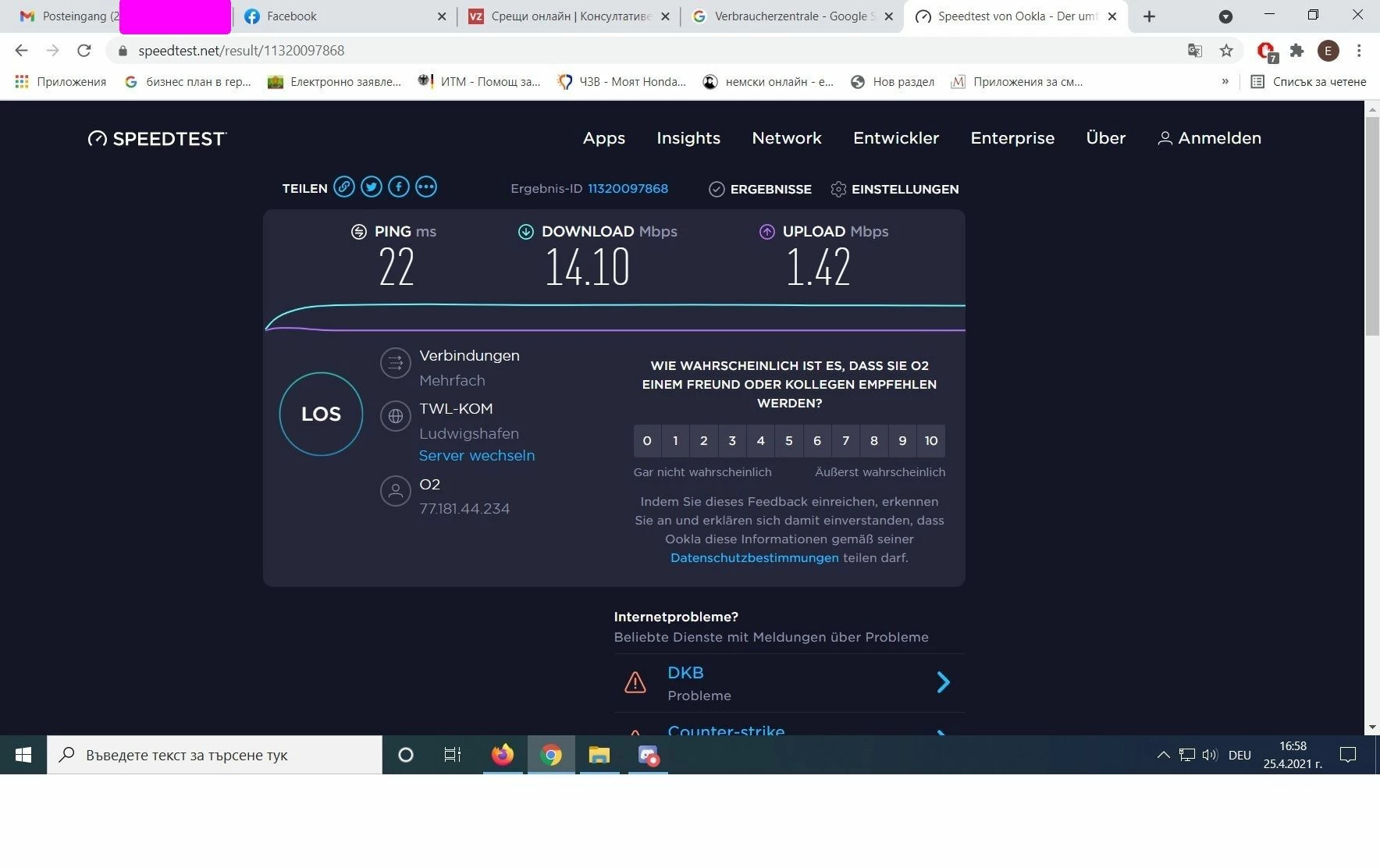
Task: Open the DKB link under Internetprobleme
Action: pos(685,673)
